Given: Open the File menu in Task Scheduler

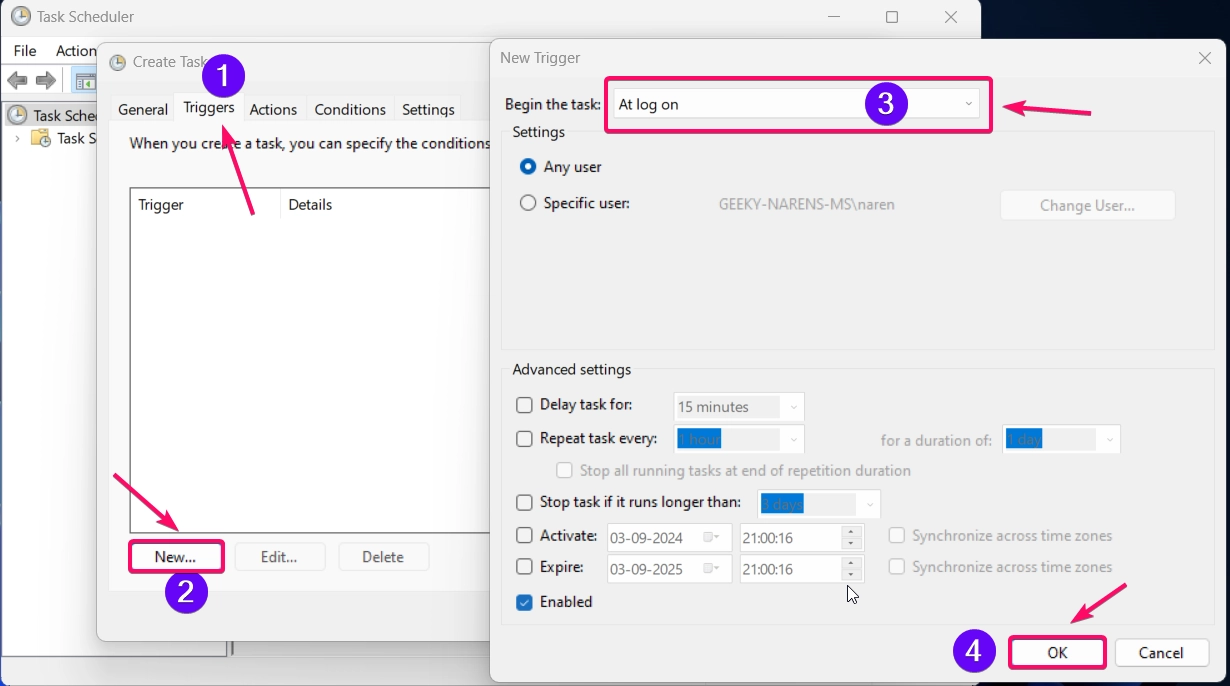Looking at the screenshot, I should point(25,50).
